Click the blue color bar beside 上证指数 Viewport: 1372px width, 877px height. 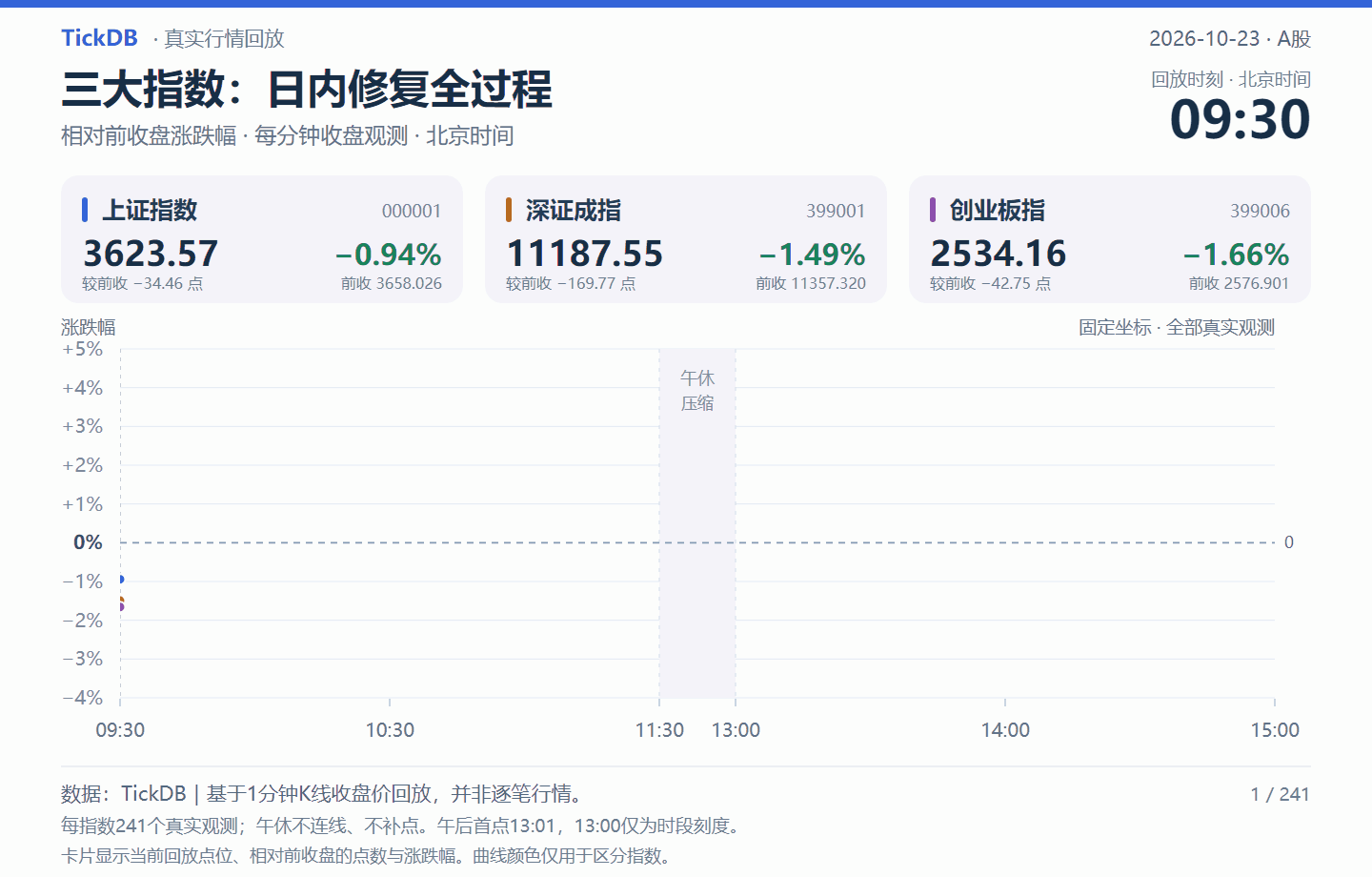(x=85, y=210)
